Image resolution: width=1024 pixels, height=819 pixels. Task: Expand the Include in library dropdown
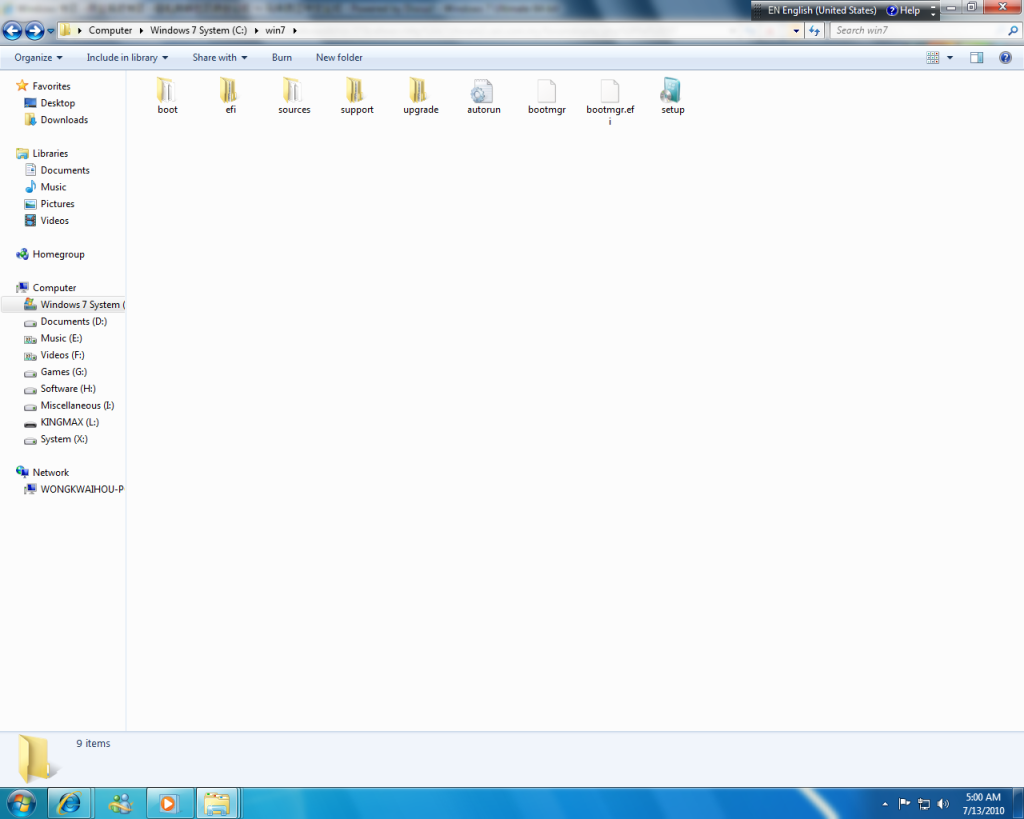(127, 58)
